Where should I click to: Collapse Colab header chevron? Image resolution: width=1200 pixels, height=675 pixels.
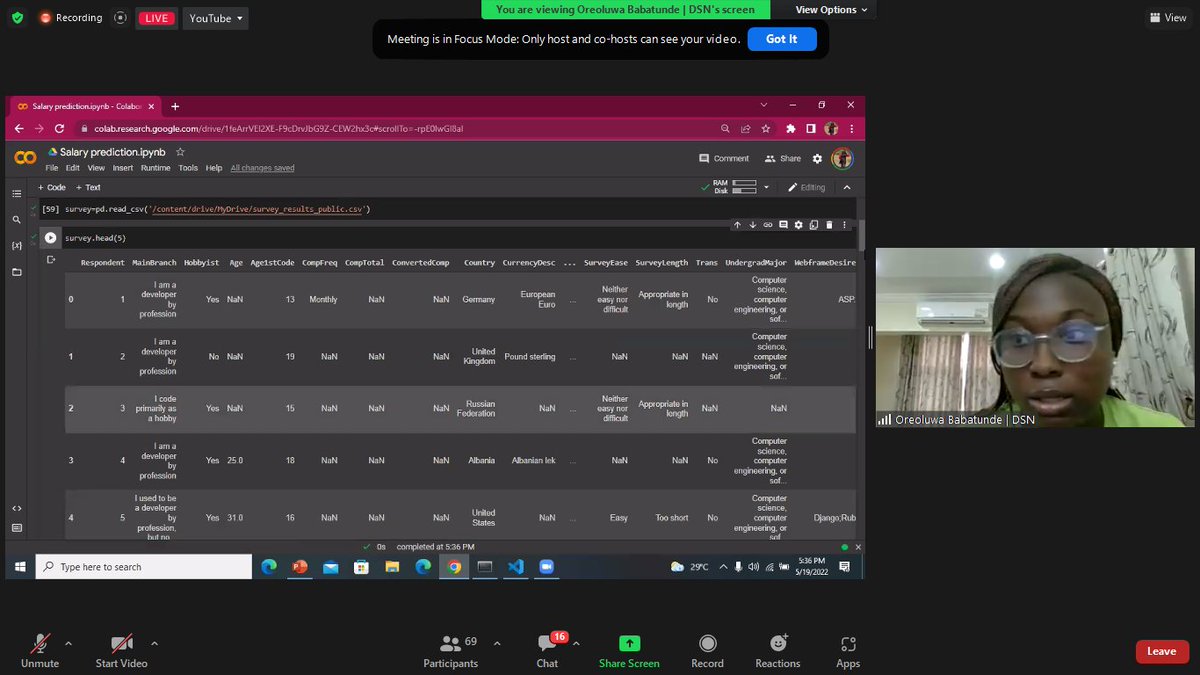(x=847, y=187)
